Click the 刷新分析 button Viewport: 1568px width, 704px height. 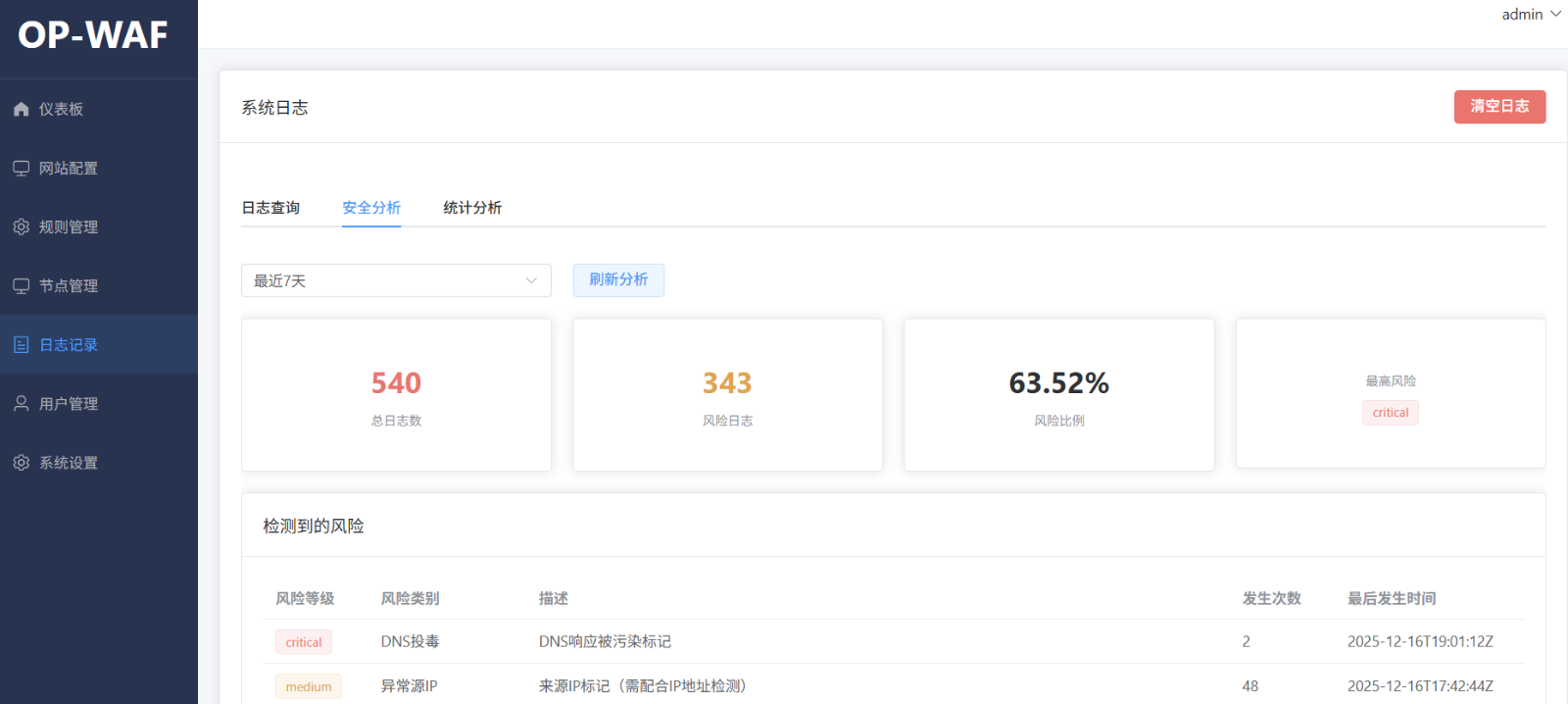coord(618,280)
